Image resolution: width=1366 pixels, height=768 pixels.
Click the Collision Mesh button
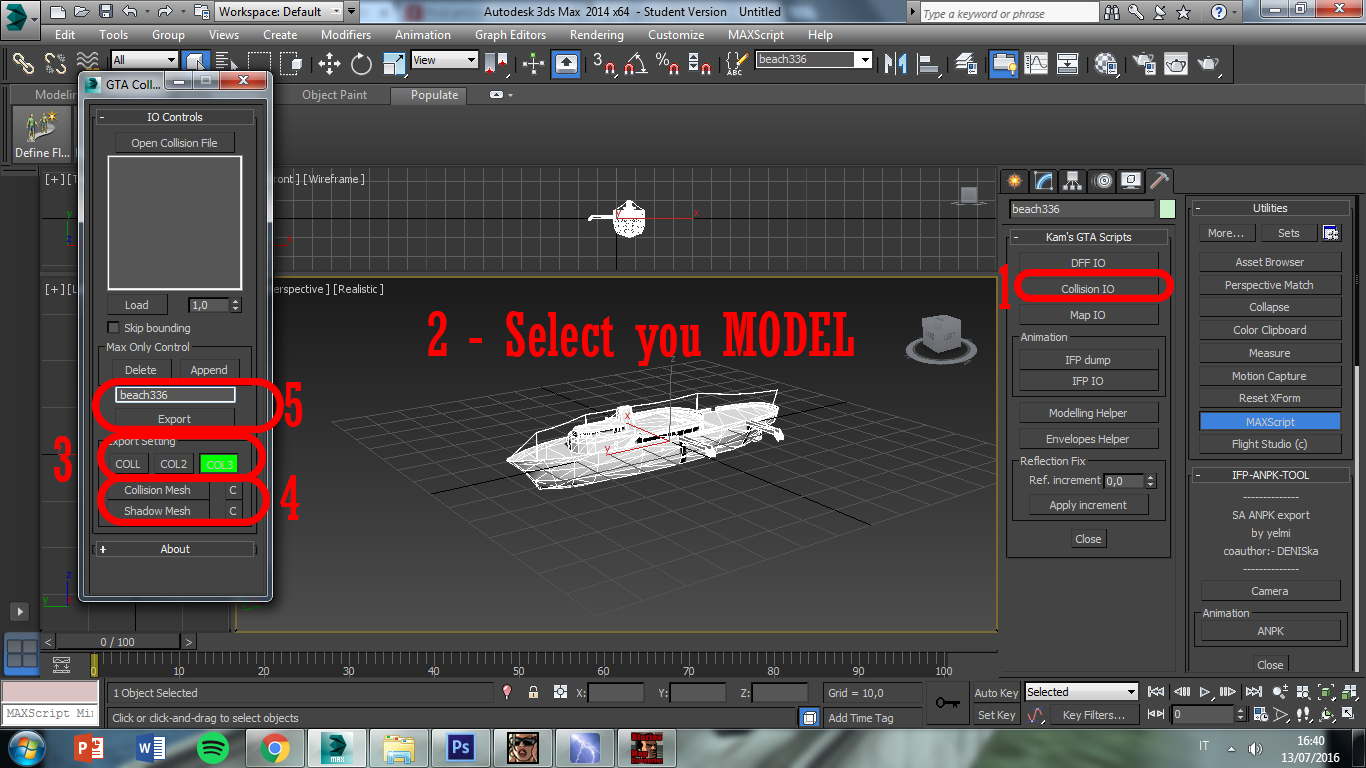pos(157,490)
